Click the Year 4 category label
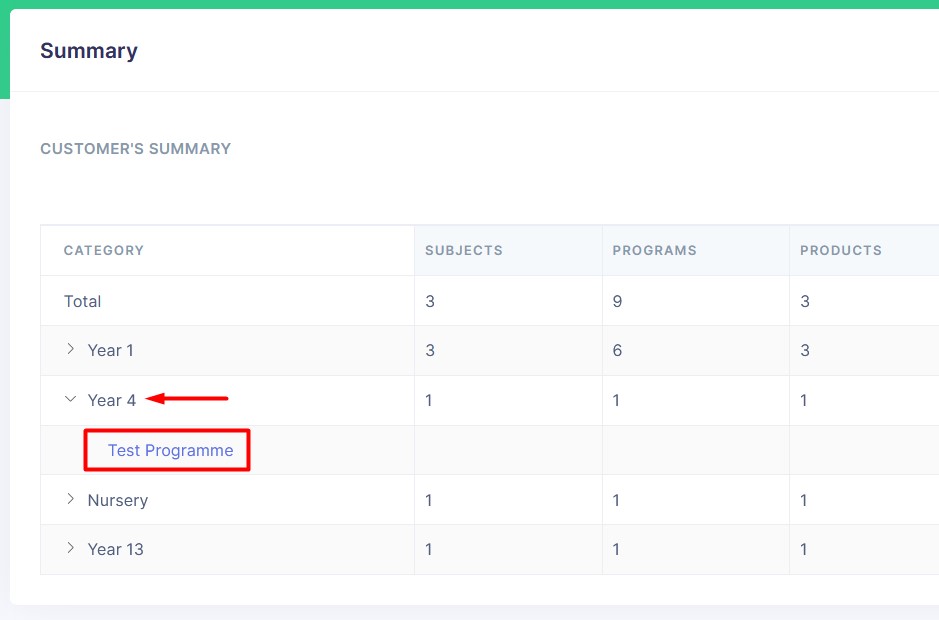 tap(111, 400)
